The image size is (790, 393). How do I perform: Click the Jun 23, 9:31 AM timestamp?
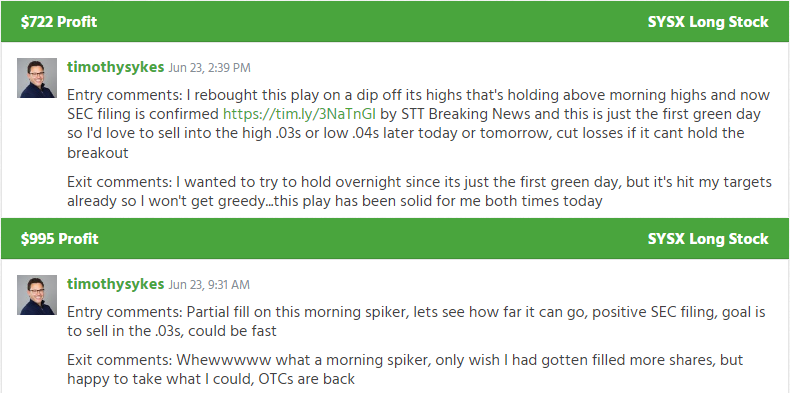[x=209, y=285]
